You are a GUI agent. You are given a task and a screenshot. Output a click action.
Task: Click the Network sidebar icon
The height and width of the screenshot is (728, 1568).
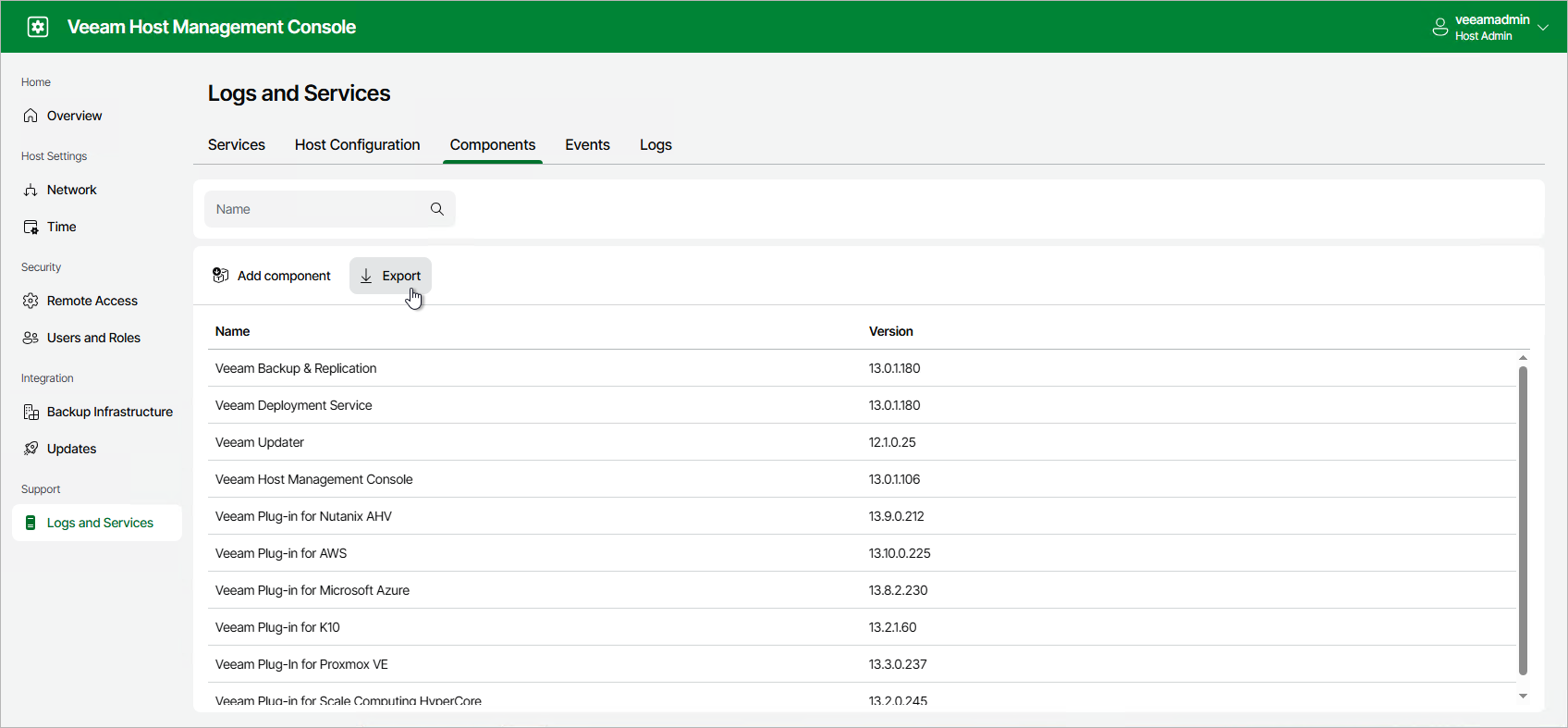[31, 190]
